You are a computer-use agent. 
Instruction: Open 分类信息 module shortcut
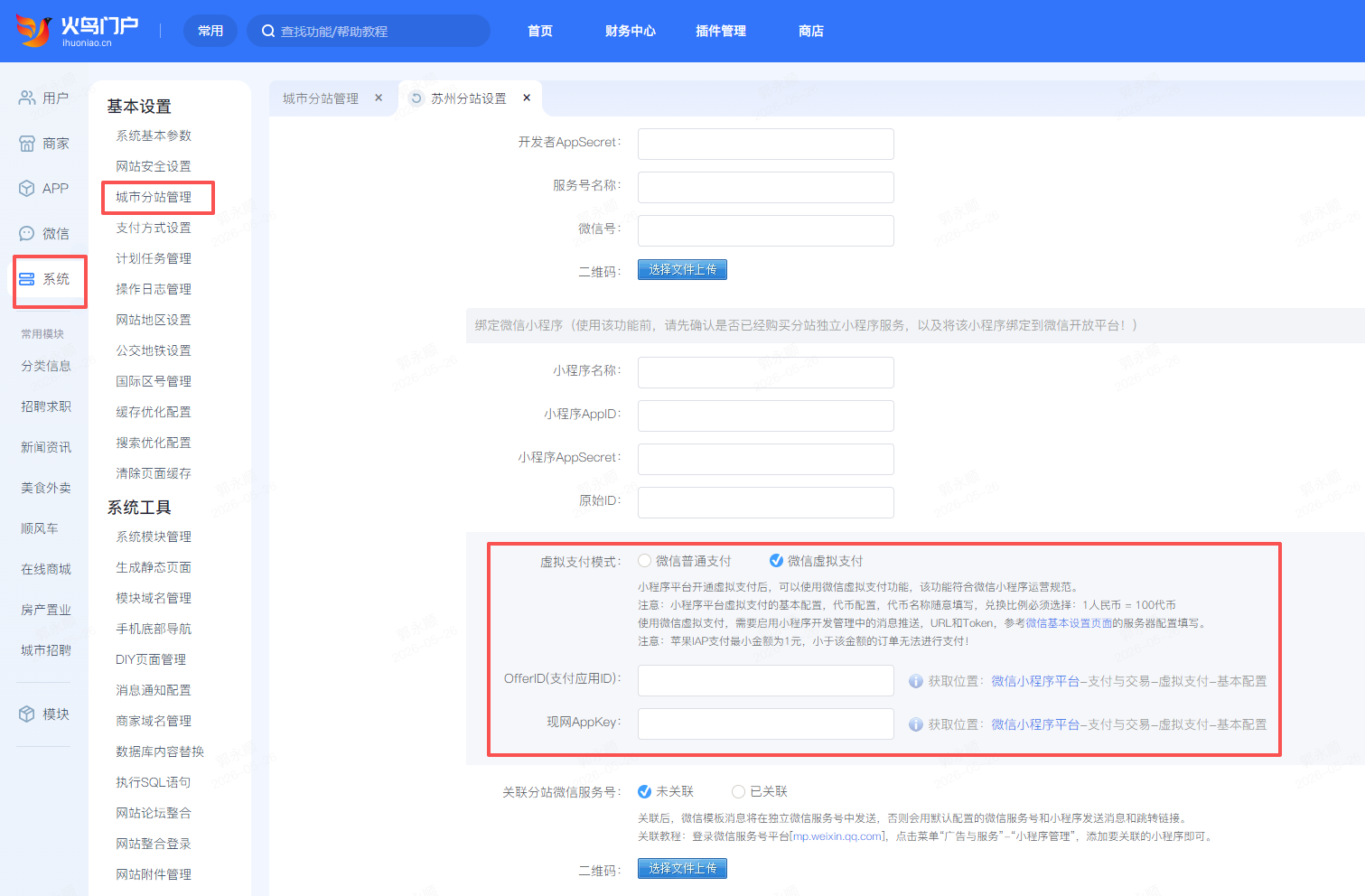[x=46, y=366]
